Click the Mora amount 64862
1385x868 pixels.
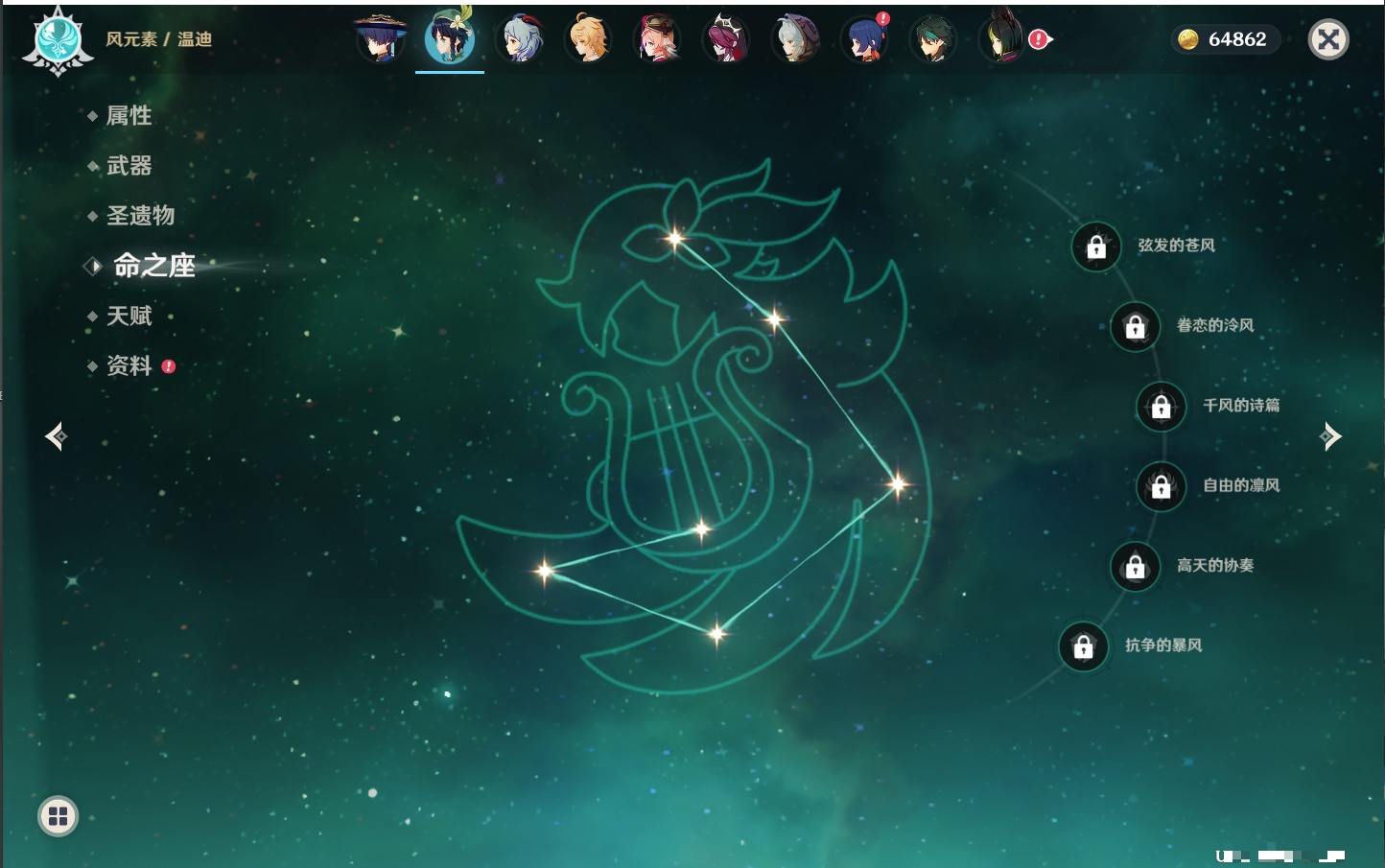pyautogui.click(x=1237, y=39)
